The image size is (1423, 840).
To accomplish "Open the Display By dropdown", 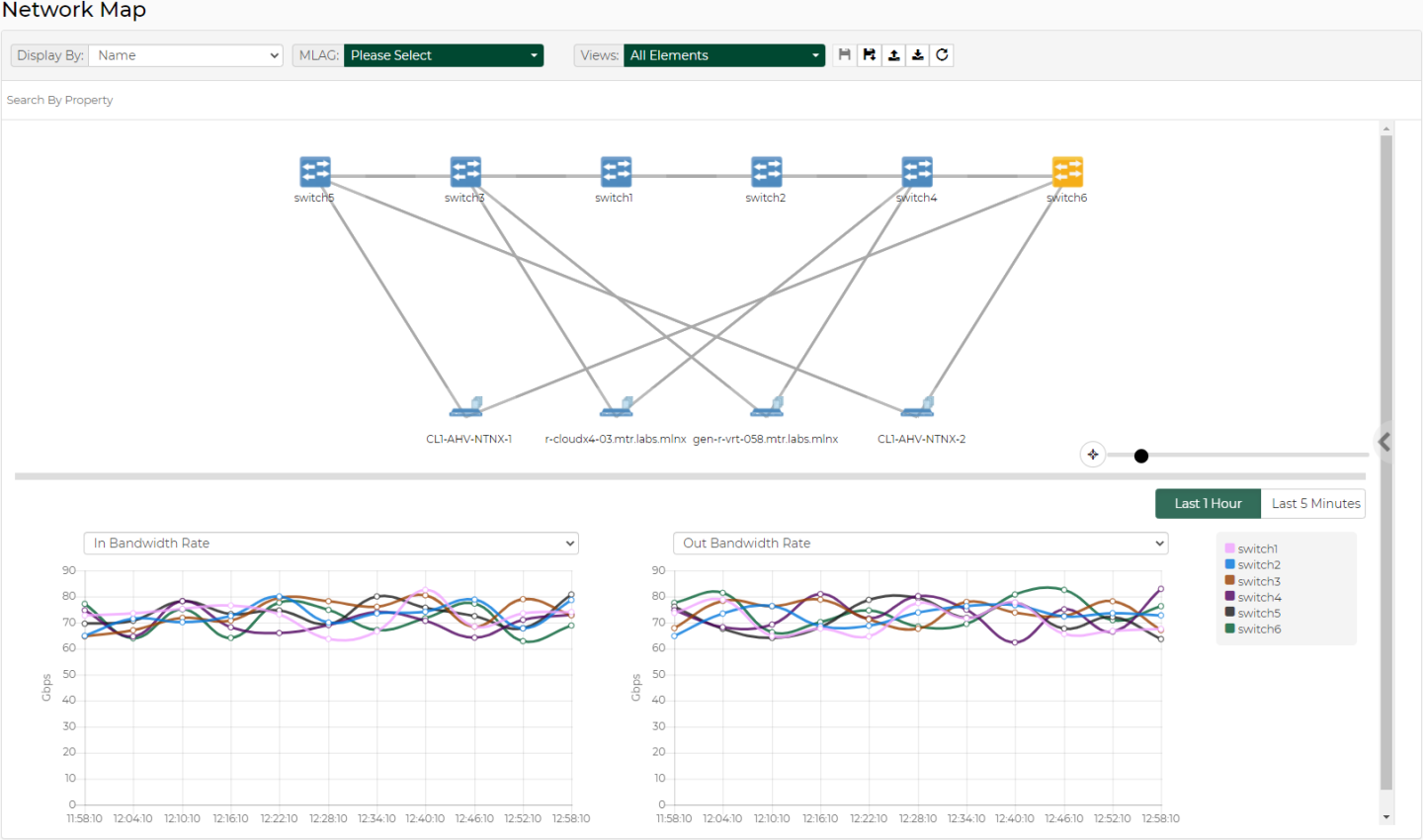I will 186,55.
